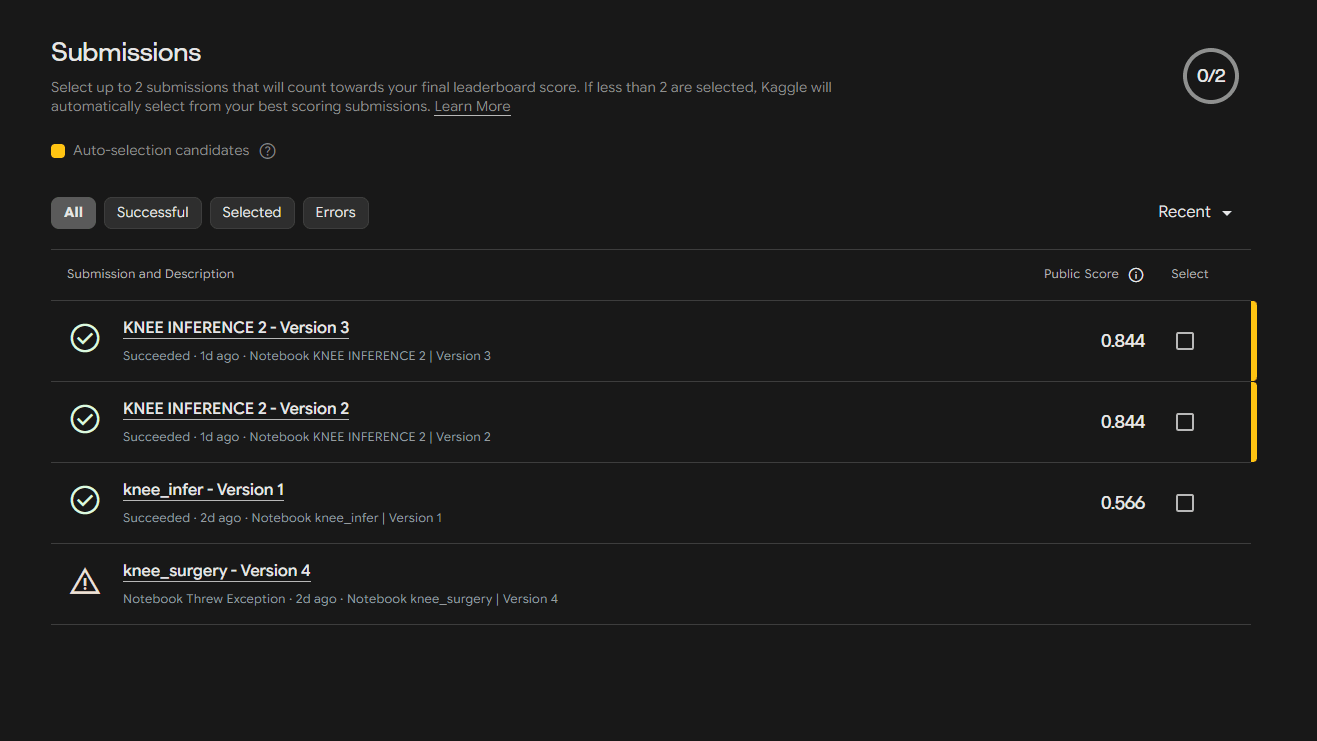Click the yellow Auto-selection candidates swatch
This screenshot has width=1317, height=741.
58,151
